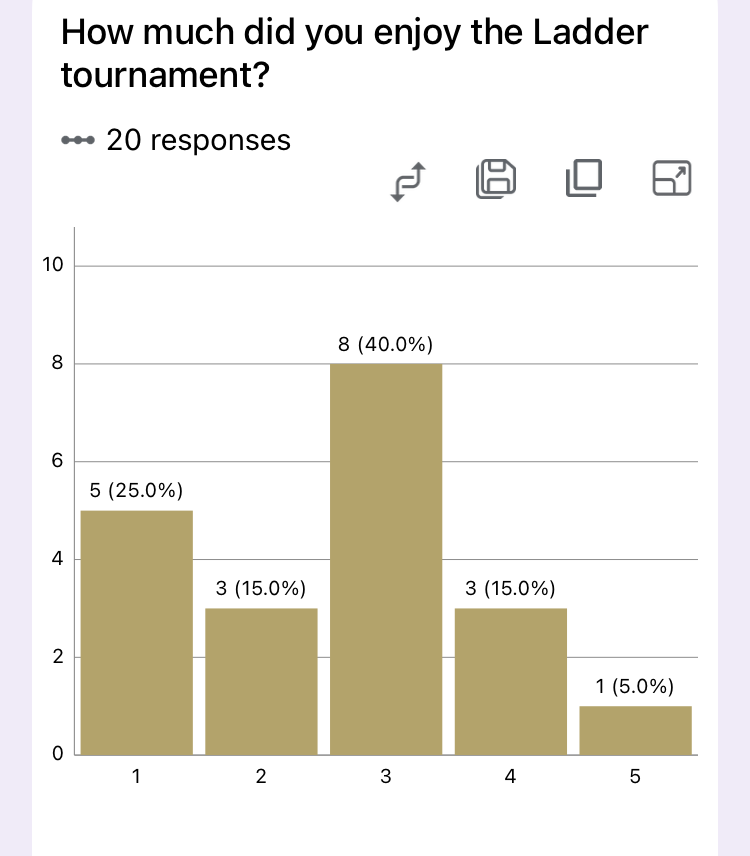Click the save chart icon
The width and height of the screenshot is (750, 856).
496,179
